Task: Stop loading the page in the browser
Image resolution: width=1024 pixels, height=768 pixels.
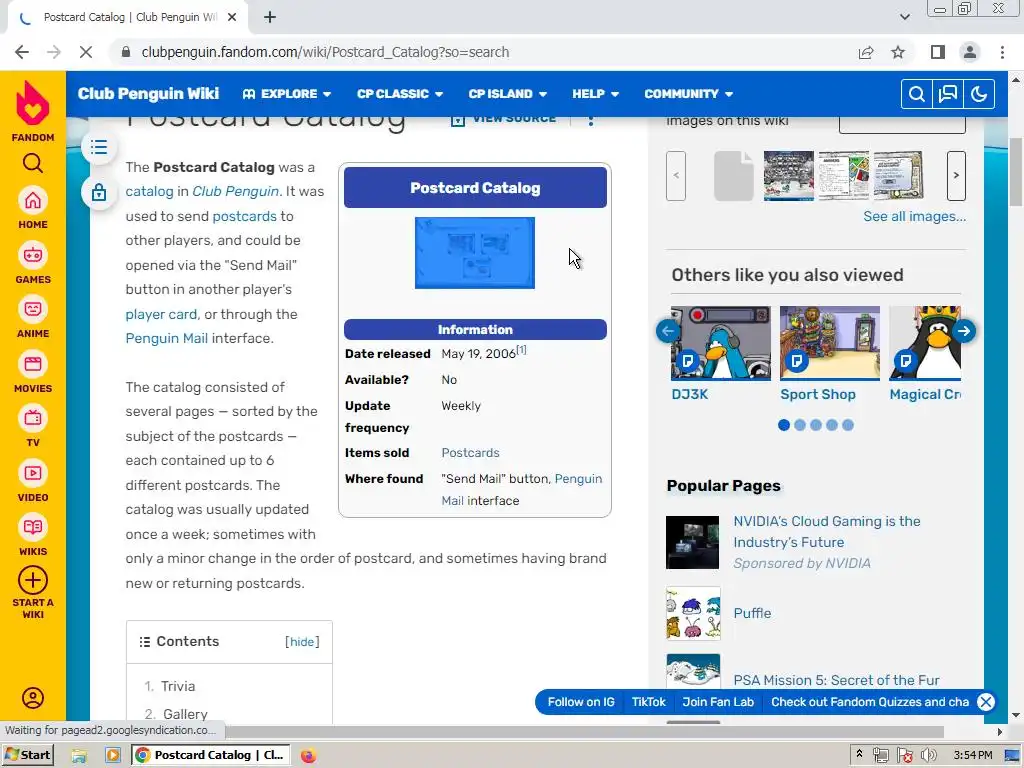Action: pos(86,52)
